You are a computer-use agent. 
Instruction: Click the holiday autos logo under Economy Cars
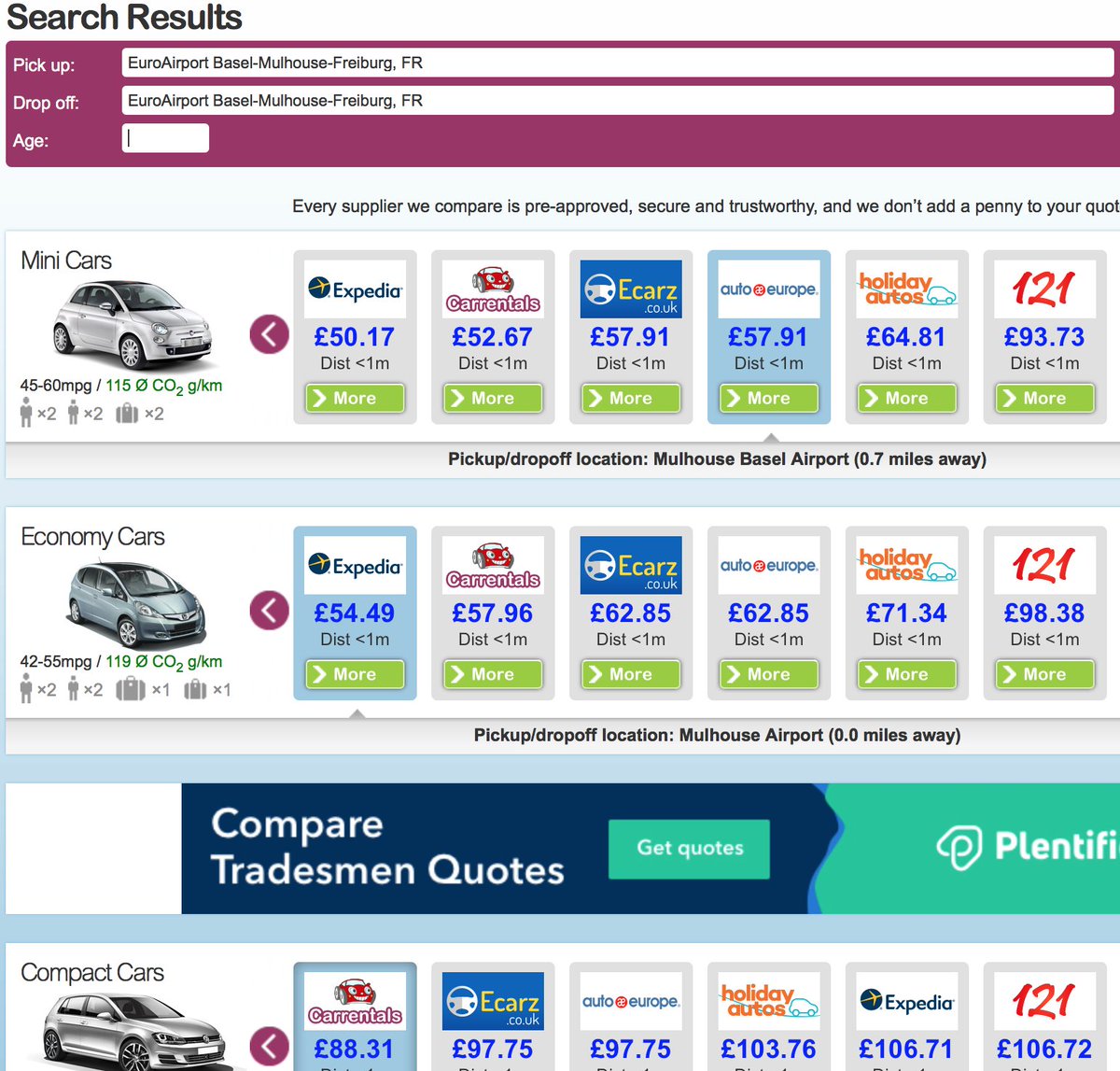(906, 565)
